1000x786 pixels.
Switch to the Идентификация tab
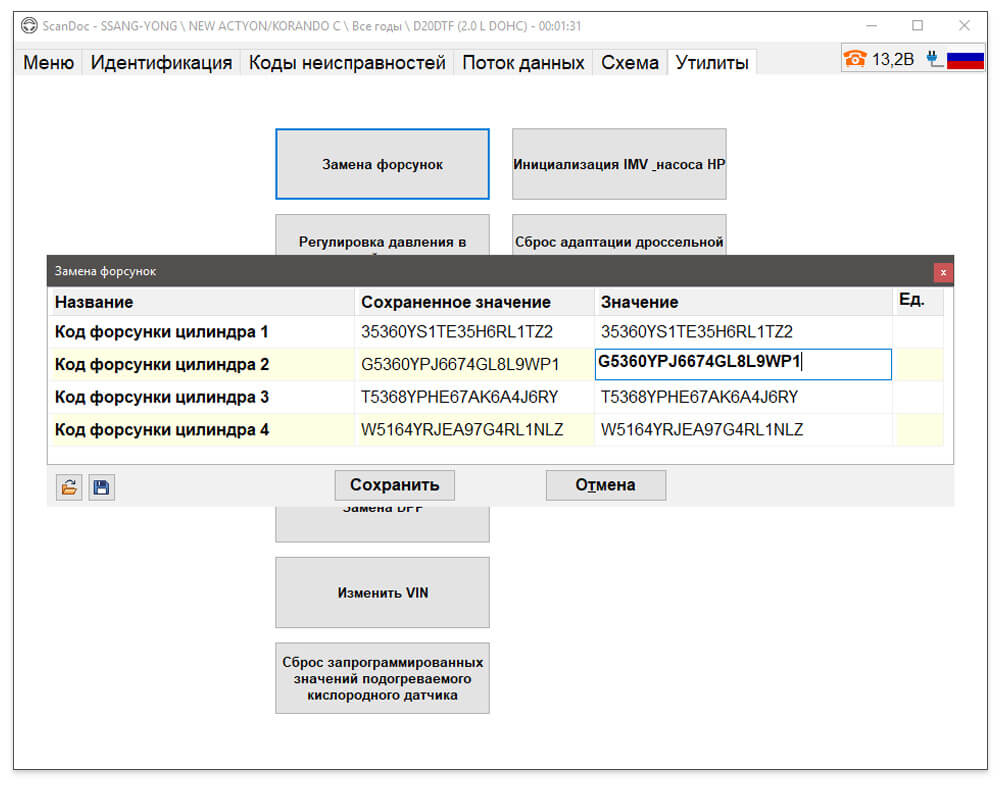click(x=161, y=63)
